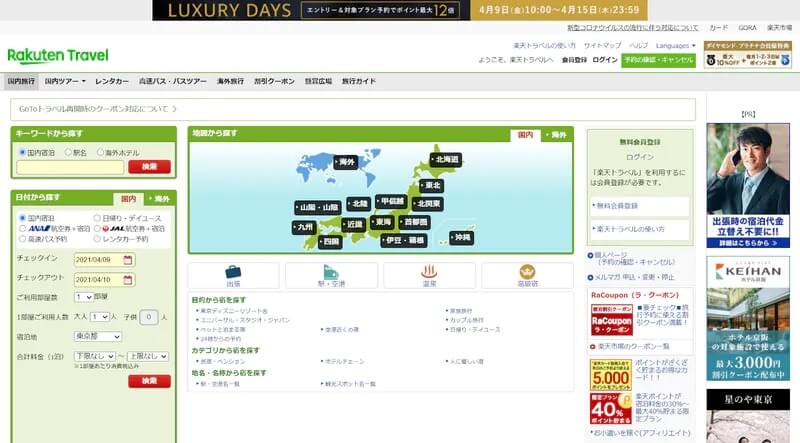Click the GORA link at top

click(747, 28)
